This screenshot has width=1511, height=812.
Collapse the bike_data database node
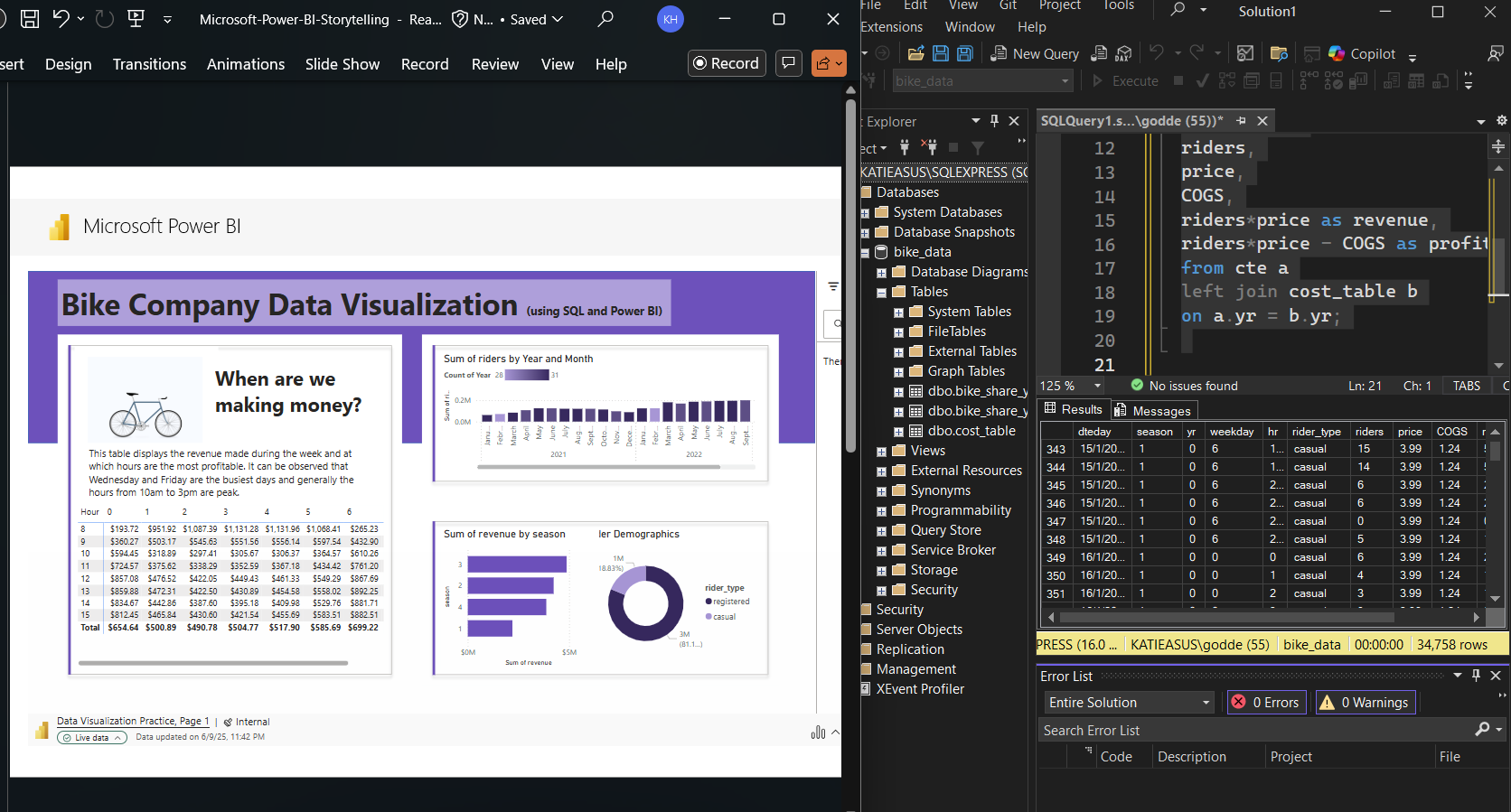tap(866, 253)
